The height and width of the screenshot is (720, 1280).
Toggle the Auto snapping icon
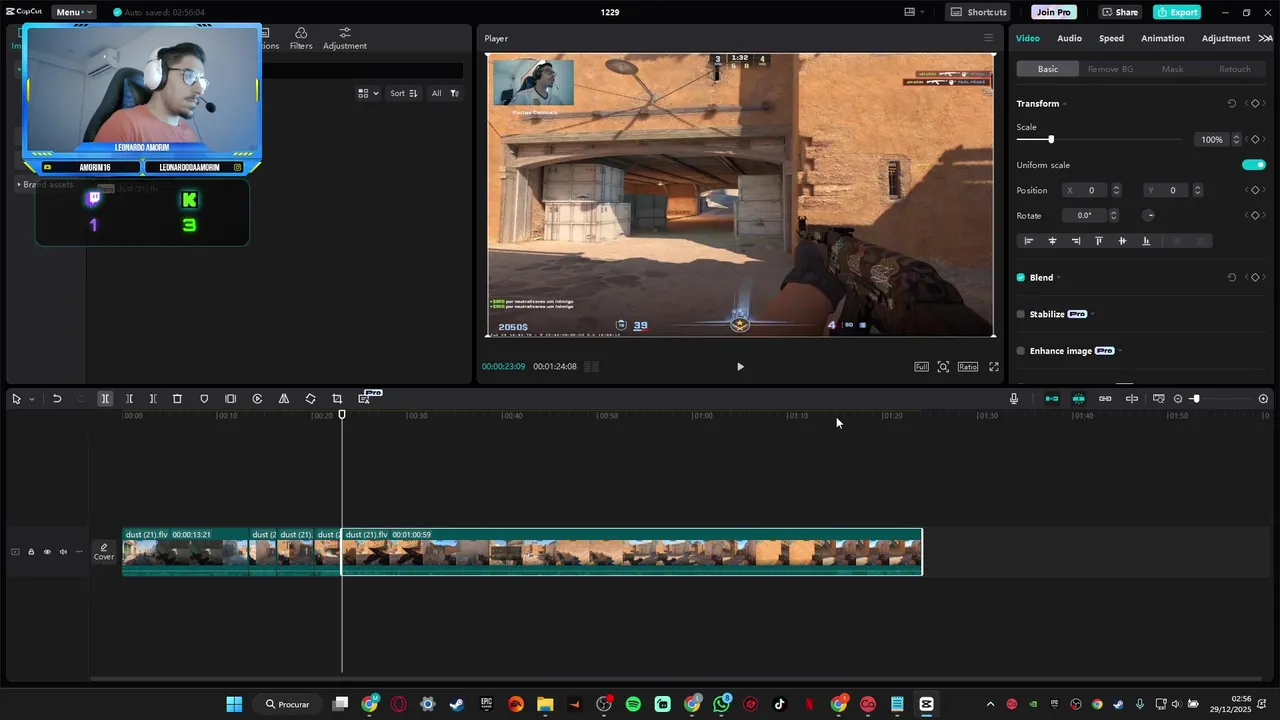click(1078, 399)
